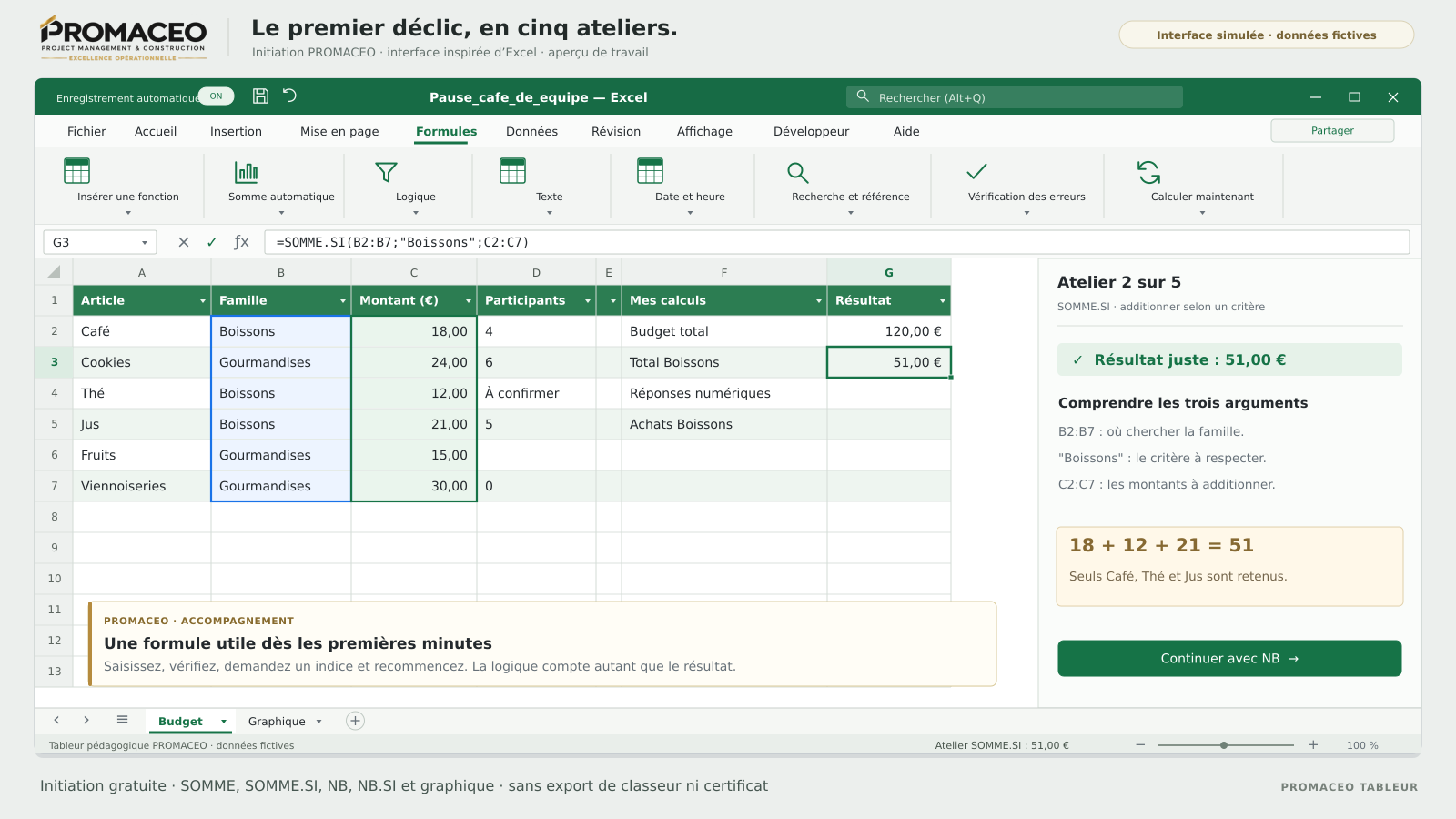Zoom out with the minus button
1456x819 pixels.
(x=1140, y=744)
